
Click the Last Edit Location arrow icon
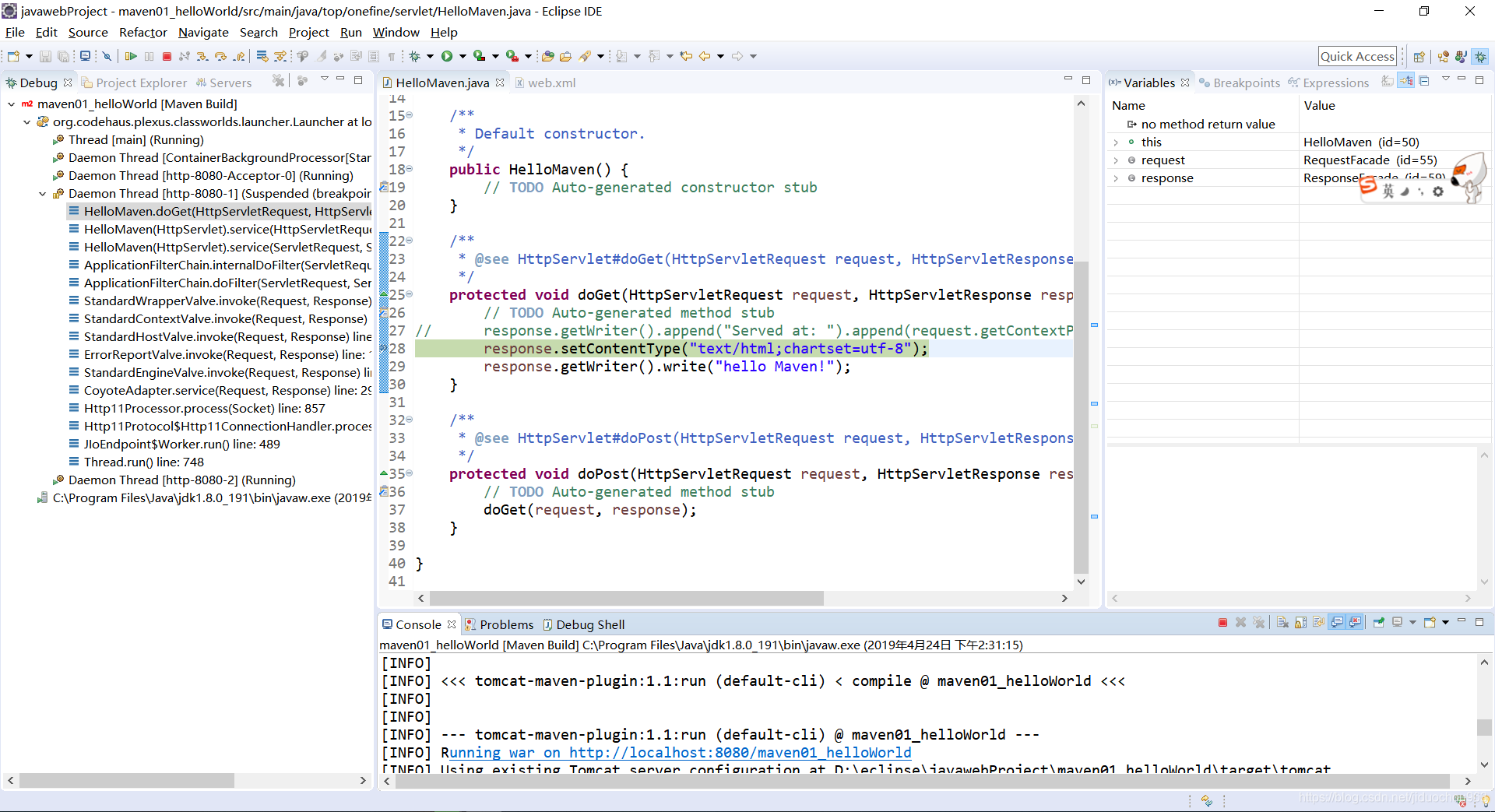(x=686, y=56)
